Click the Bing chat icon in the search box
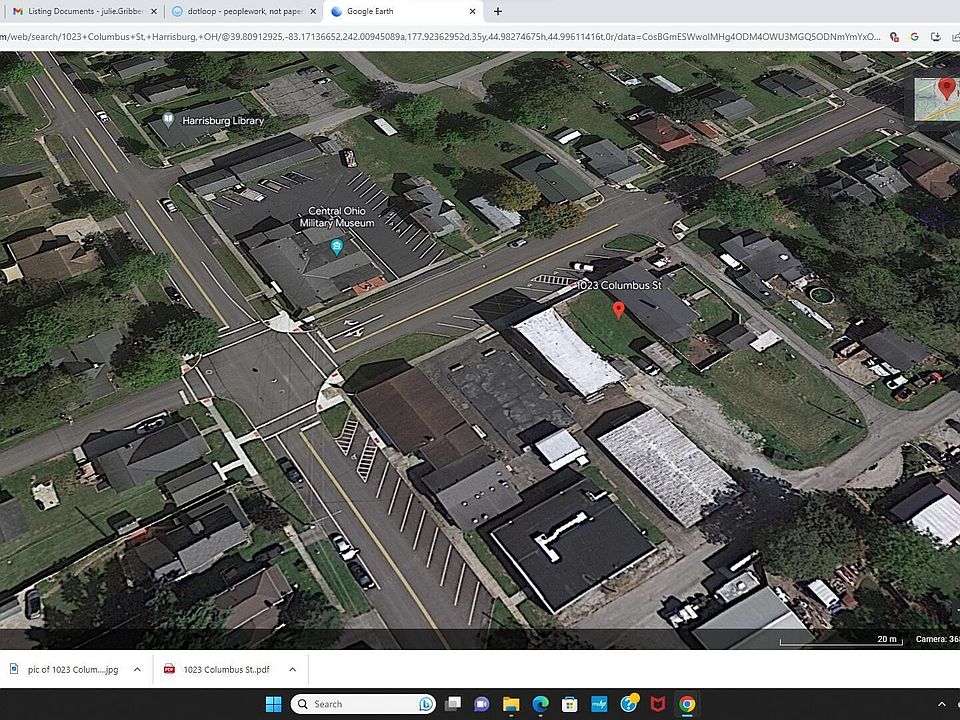Image resolution: width=960 pixels, height=720 pixels. (x=426, y=704)
